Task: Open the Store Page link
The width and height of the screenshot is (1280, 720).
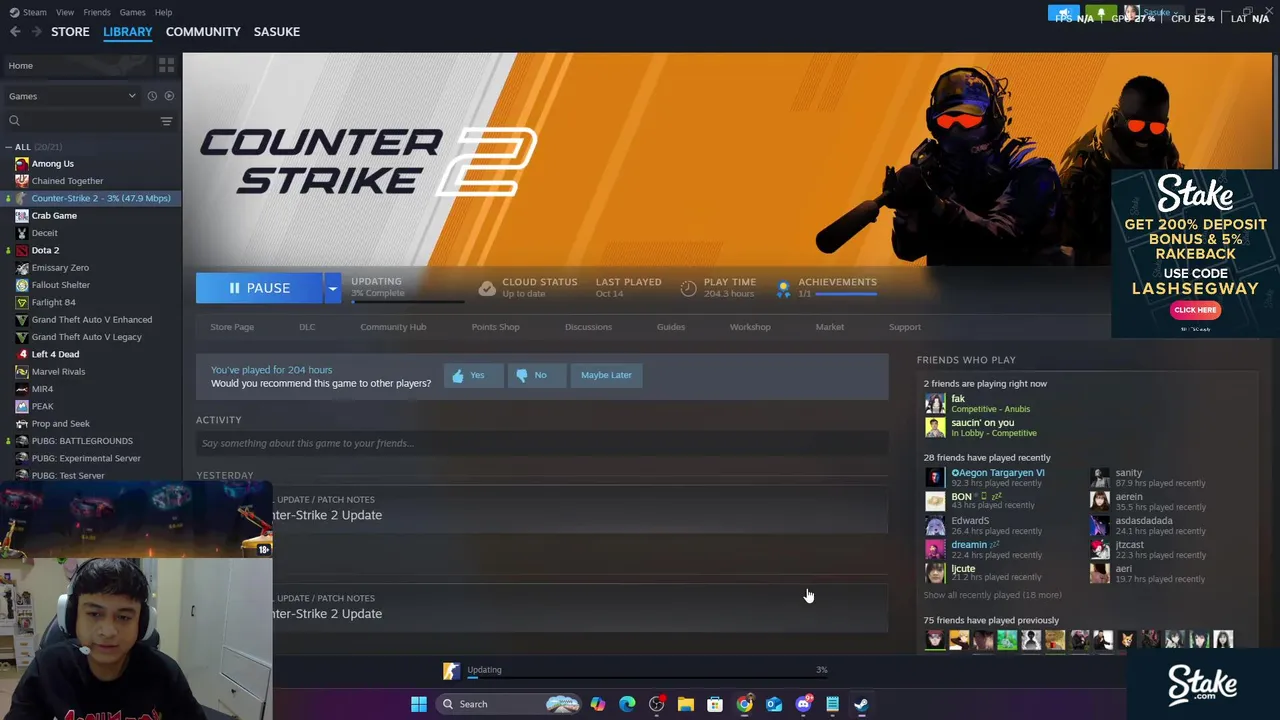Action: [x=232, y=327]
